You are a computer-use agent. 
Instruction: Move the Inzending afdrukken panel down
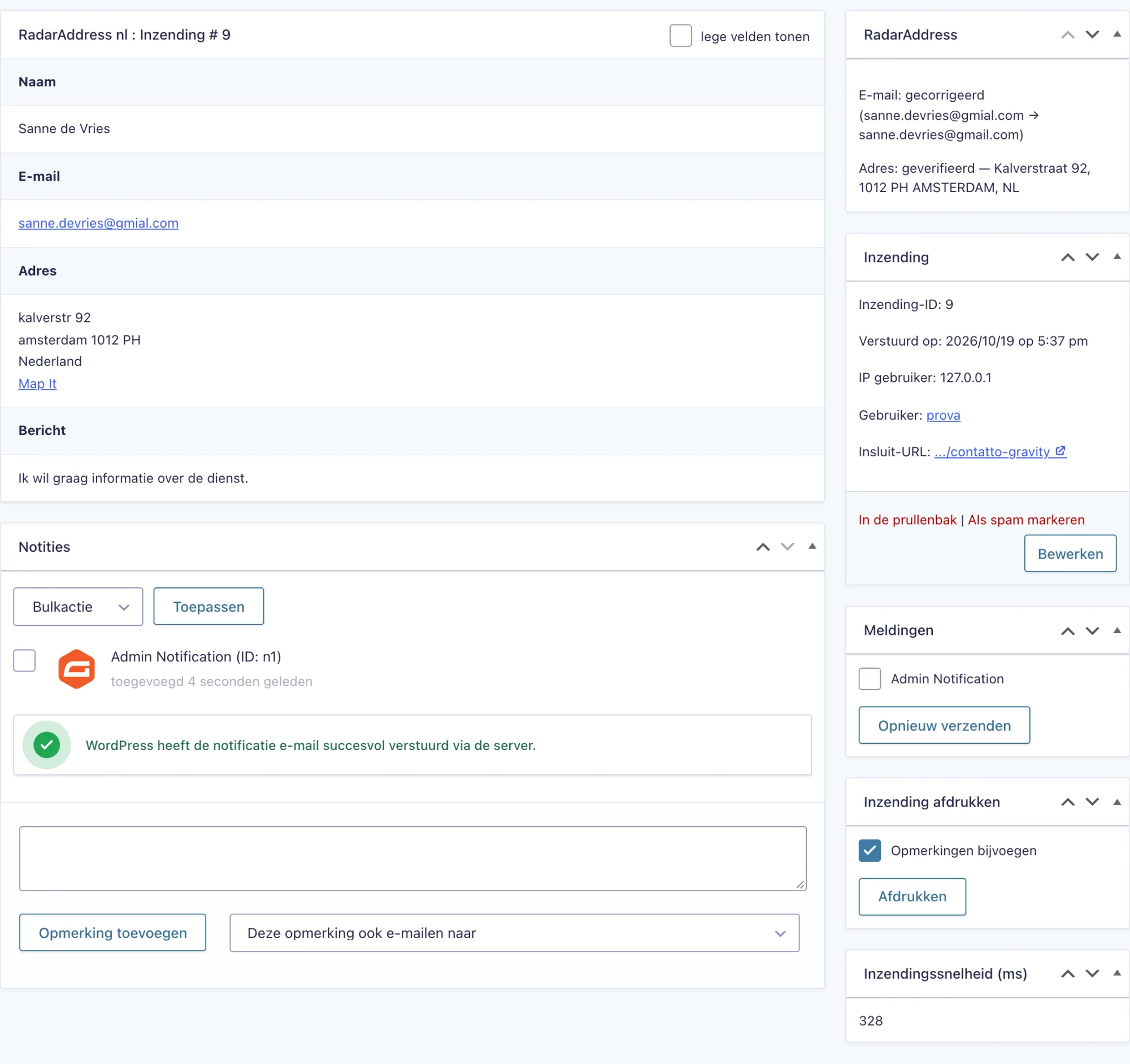coord(1092,802)
